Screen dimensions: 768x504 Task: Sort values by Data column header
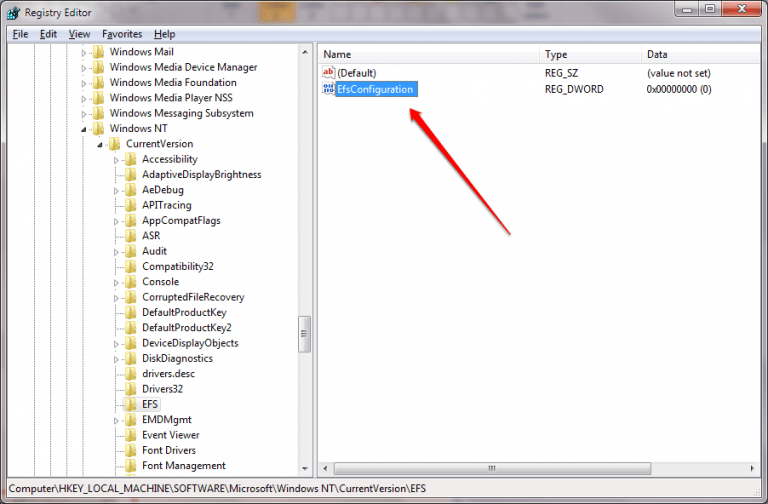pos(700,54)
